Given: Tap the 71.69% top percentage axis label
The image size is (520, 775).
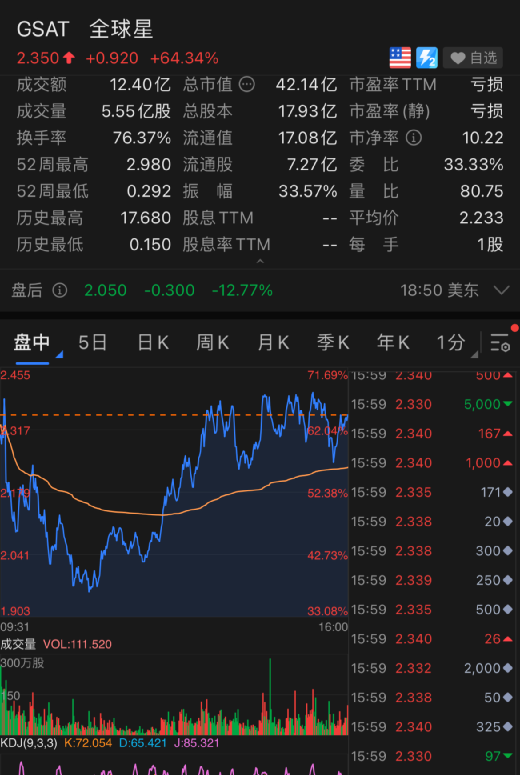Looking at the screenshot, I should point(327,375).
